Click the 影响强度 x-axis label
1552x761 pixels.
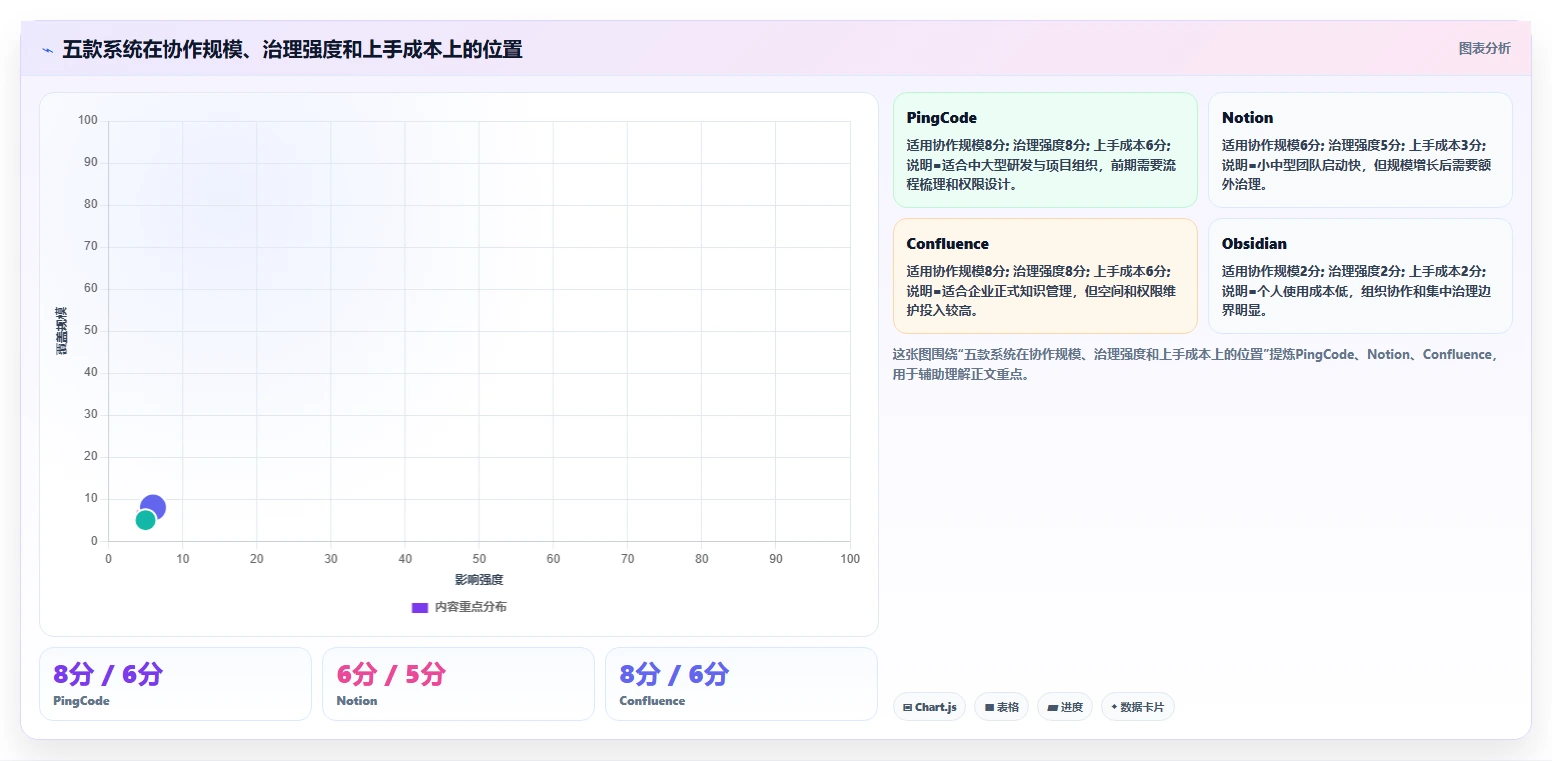pos(479,580)
